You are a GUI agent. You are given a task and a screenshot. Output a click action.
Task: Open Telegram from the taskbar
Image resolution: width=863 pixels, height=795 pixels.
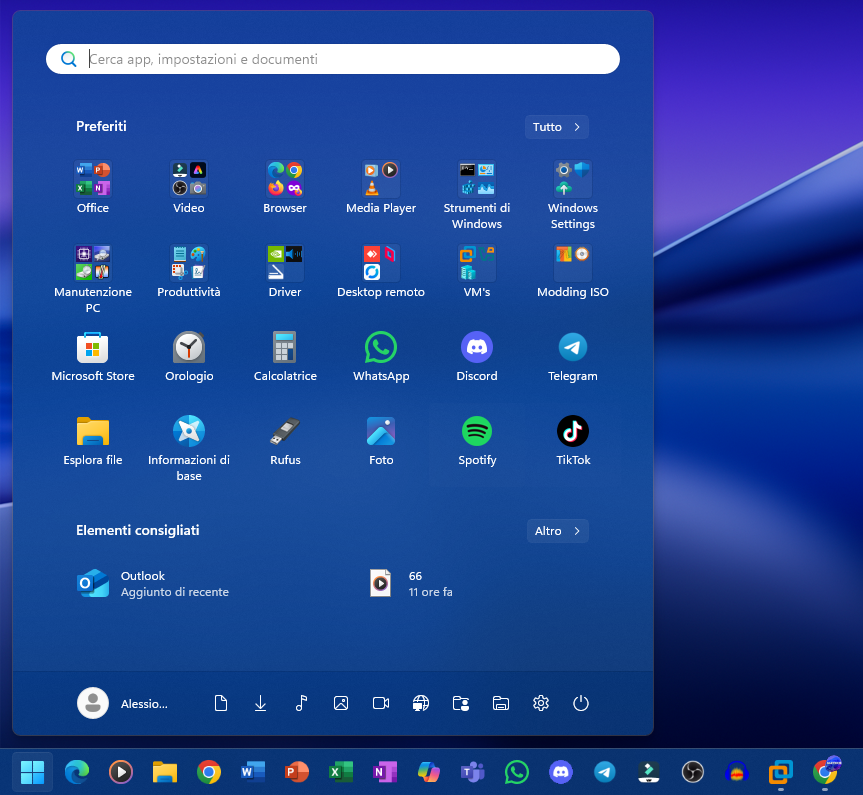[605, 772]
